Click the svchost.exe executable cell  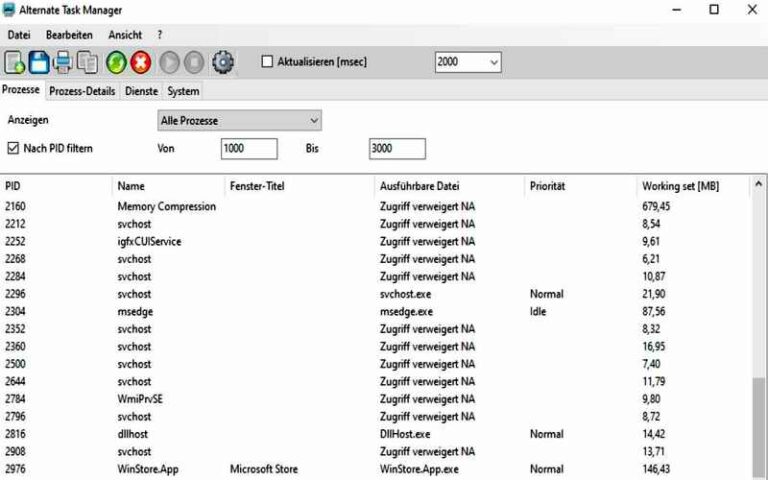(406, 294)
